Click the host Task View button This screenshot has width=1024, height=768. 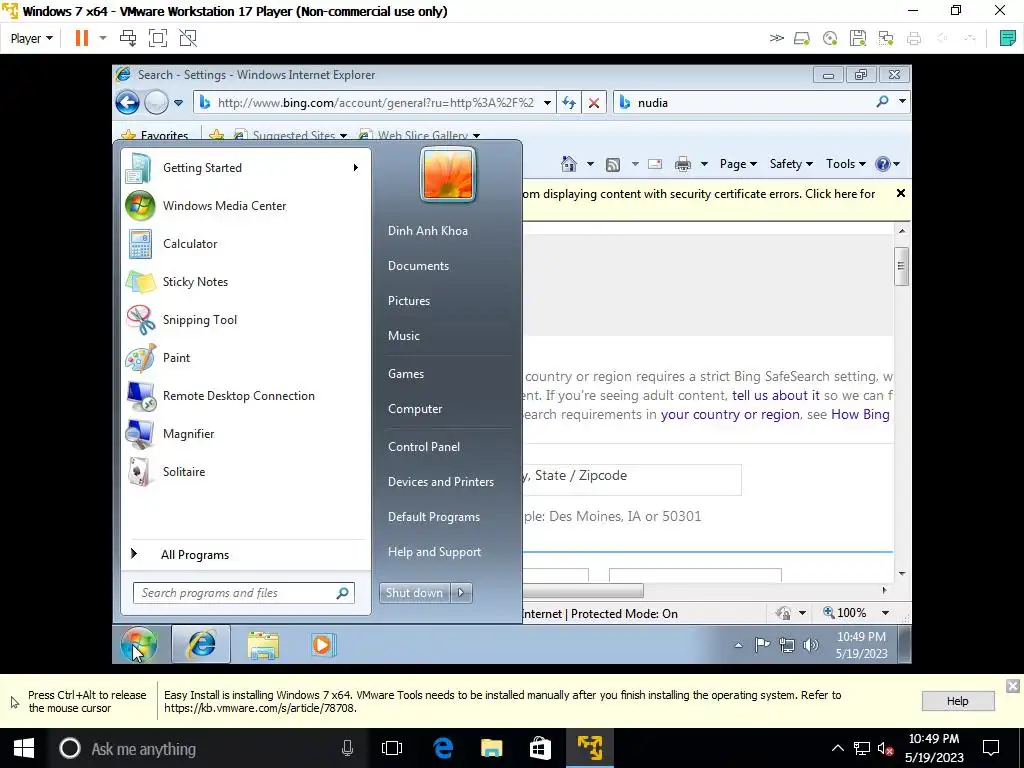point(392,748)
